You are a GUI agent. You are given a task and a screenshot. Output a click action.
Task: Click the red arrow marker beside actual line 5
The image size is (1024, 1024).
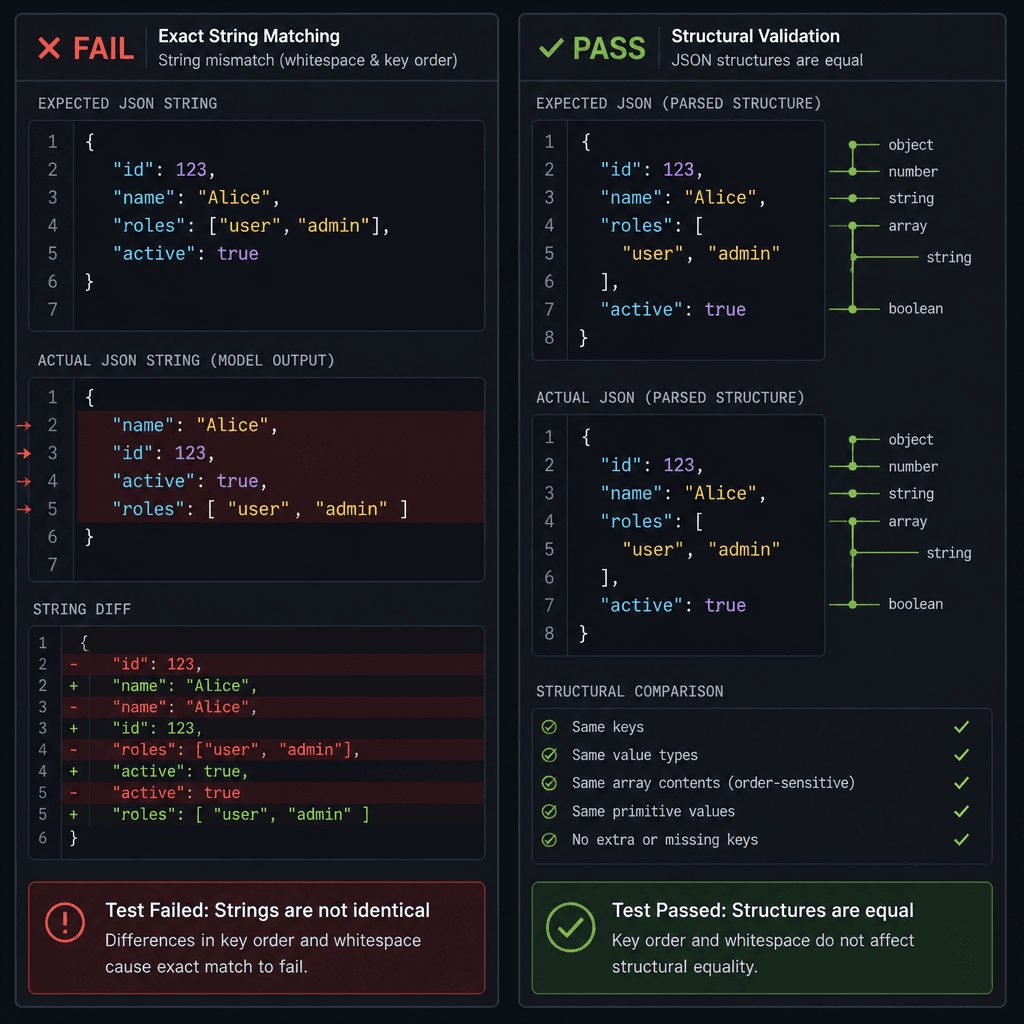(x=24, y=509)
